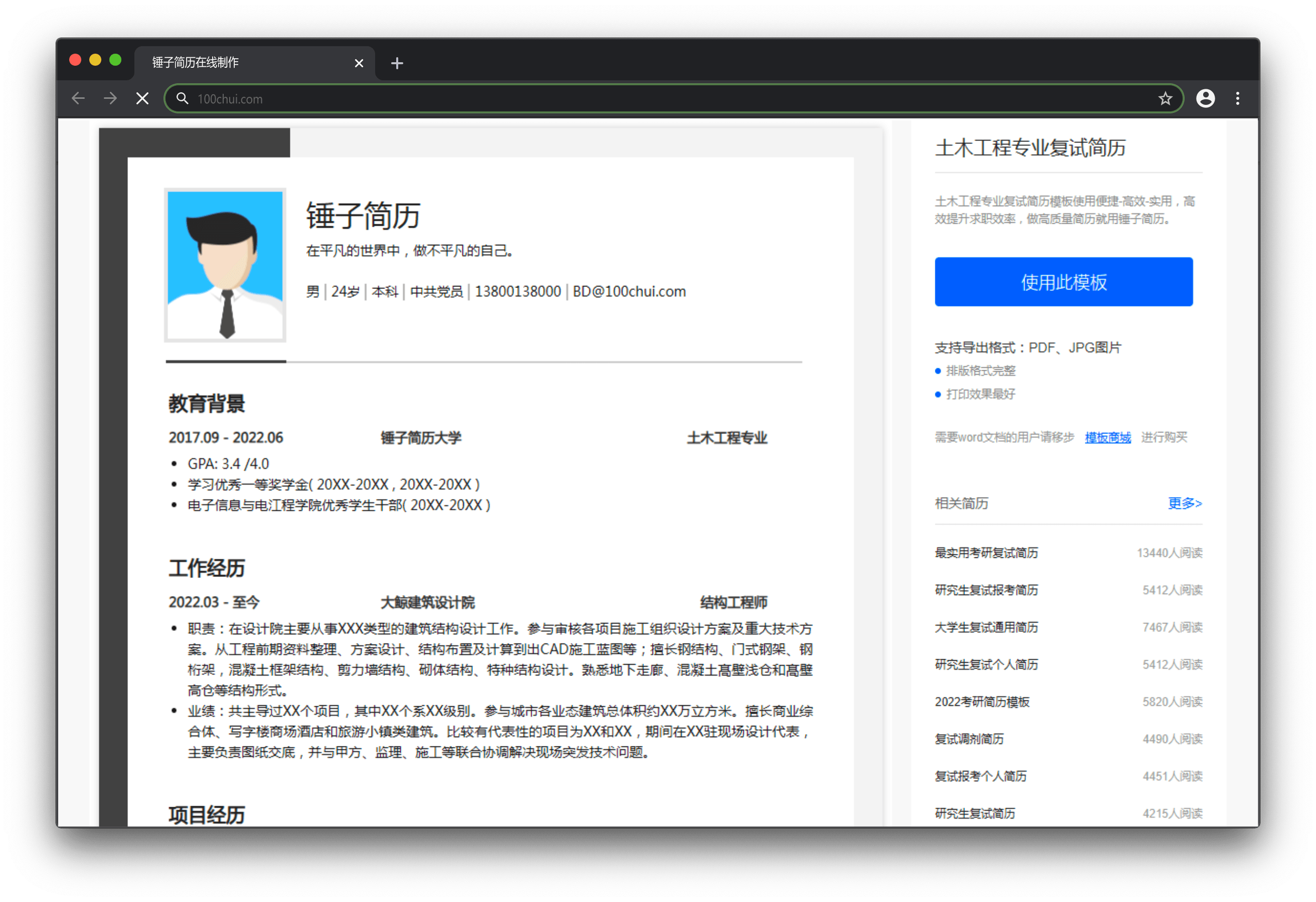The height and width of the screenshot is (902, 1316).
Task: Select the 锤子简历在线制作 browser tab
Action: [x=254, y=62]
